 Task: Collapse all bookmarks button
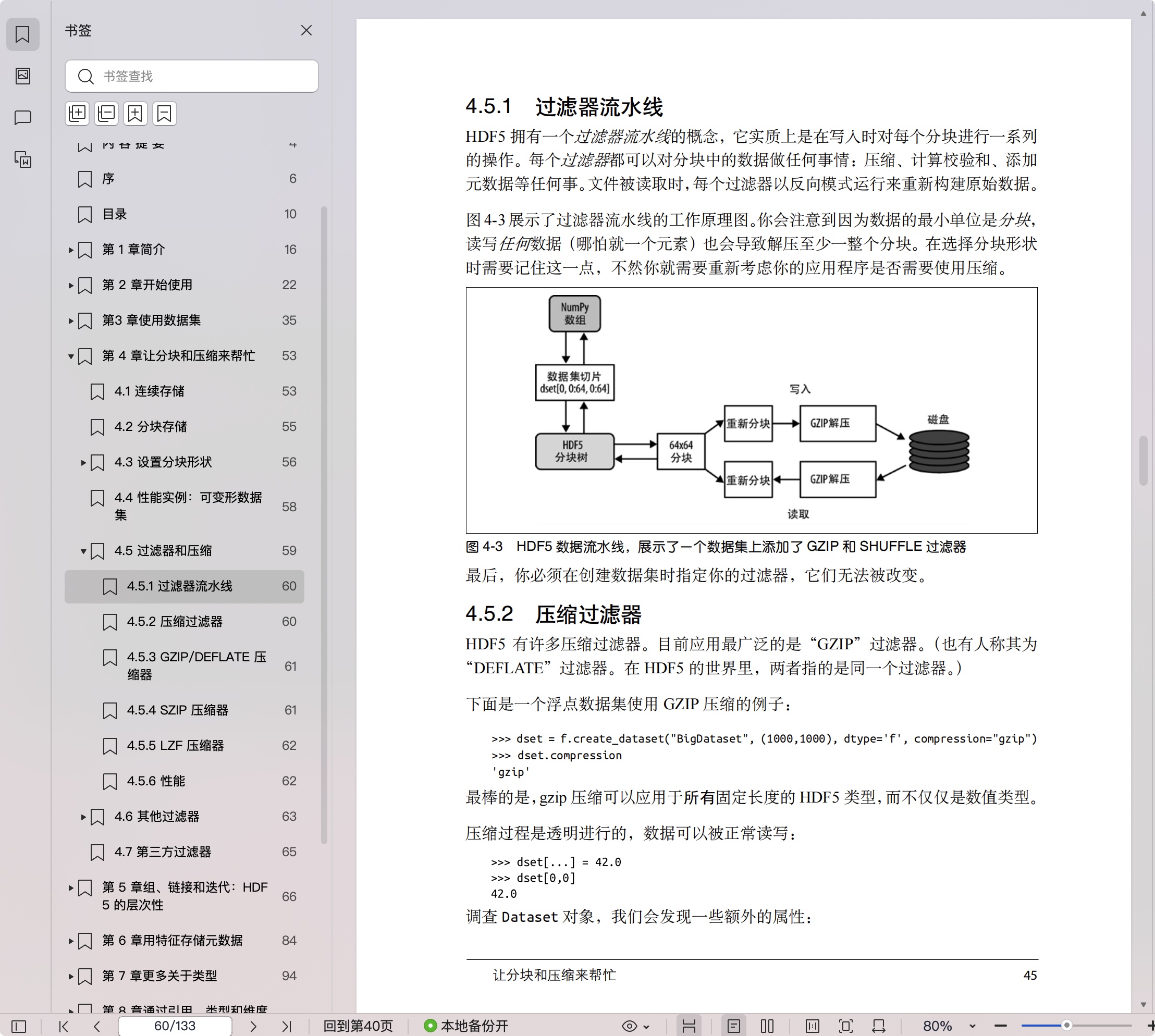(x=106, y=113)
